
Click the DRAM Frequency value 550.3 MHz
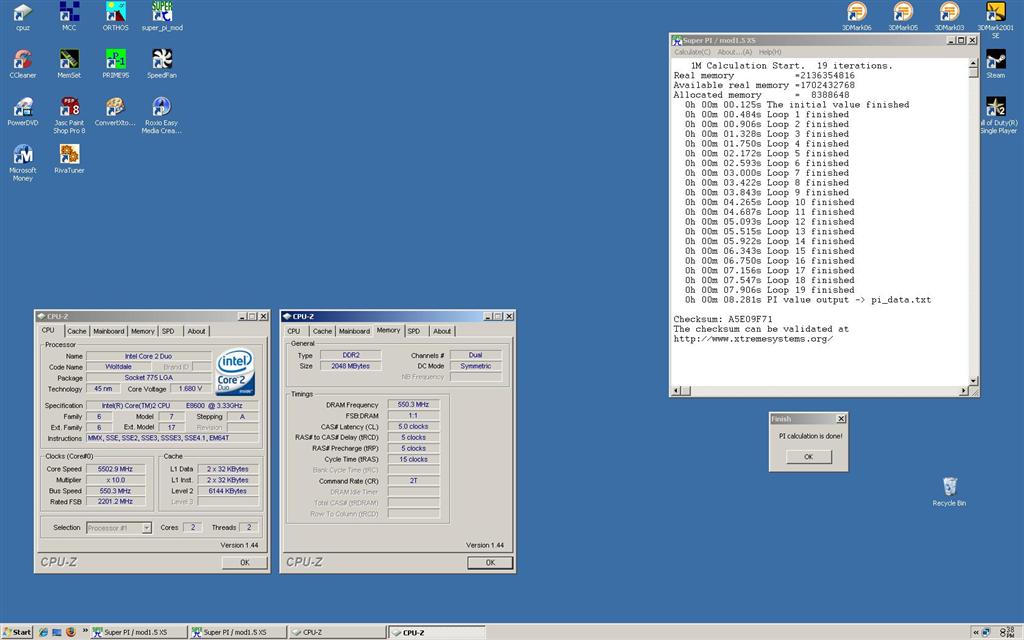click(413, 405)
